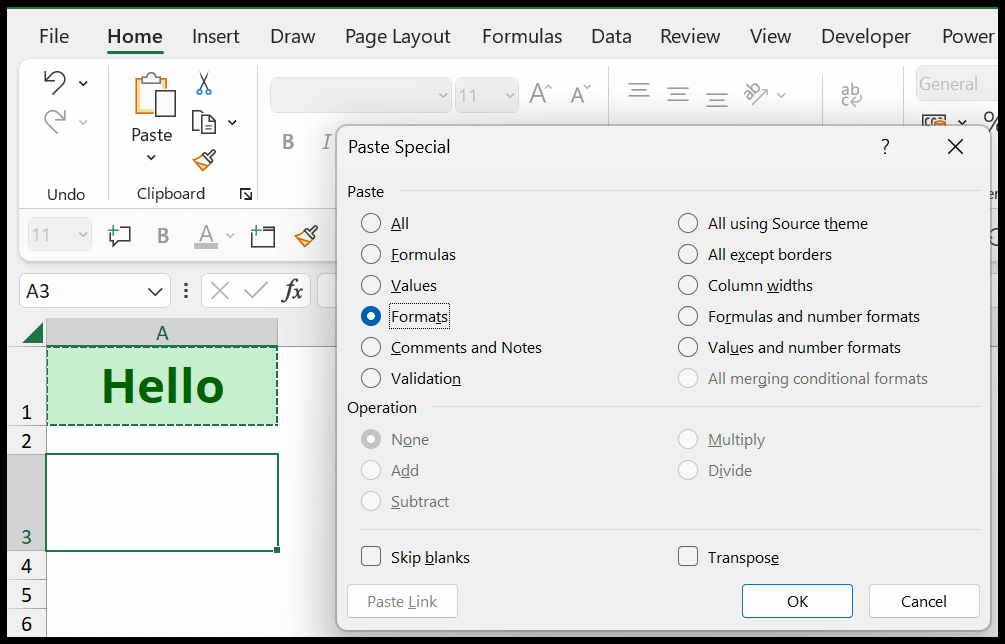Image resolution: width=1005 pixels, height=644 pixels.
Task: Click the OK button
Action: (x=796, y=600)
